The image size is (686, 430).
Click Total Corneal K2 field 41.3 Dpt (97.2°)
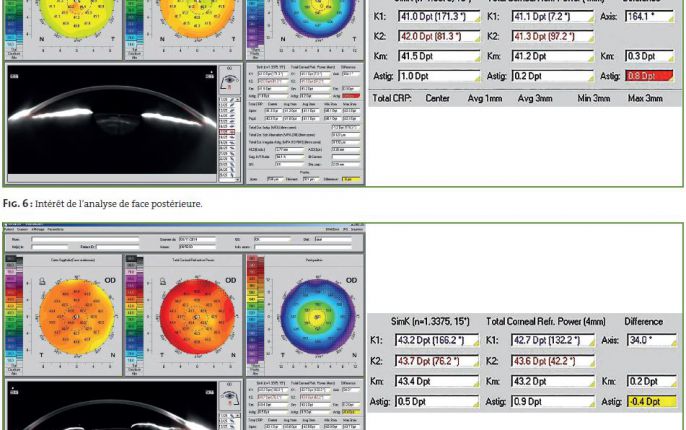tap(553, 36)
